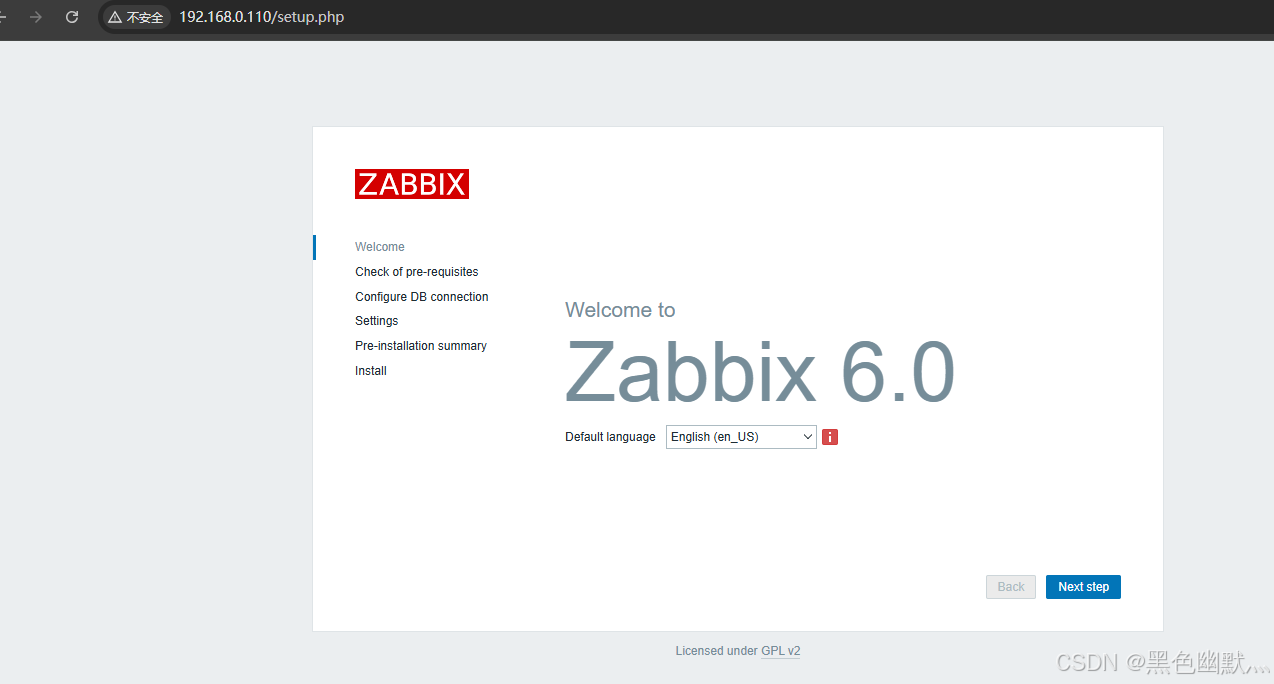The width and height of the screenshot is (1274, 684).
Task: Click the disabled Back button
Action: coord(1011,587)
